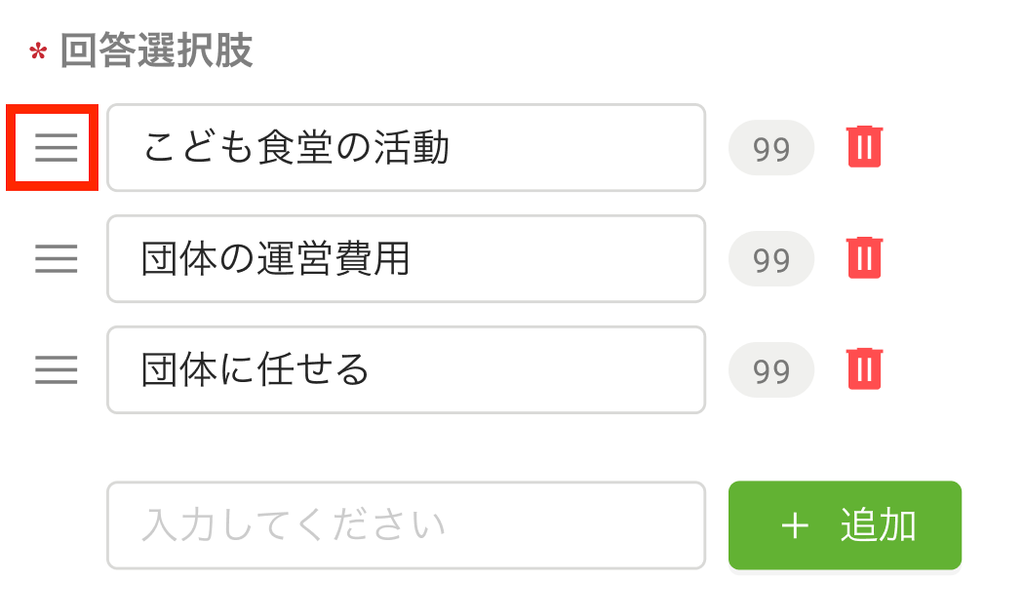
Task: Remove the 団体に任せる option via trash icon
Action: pos(865,369)
